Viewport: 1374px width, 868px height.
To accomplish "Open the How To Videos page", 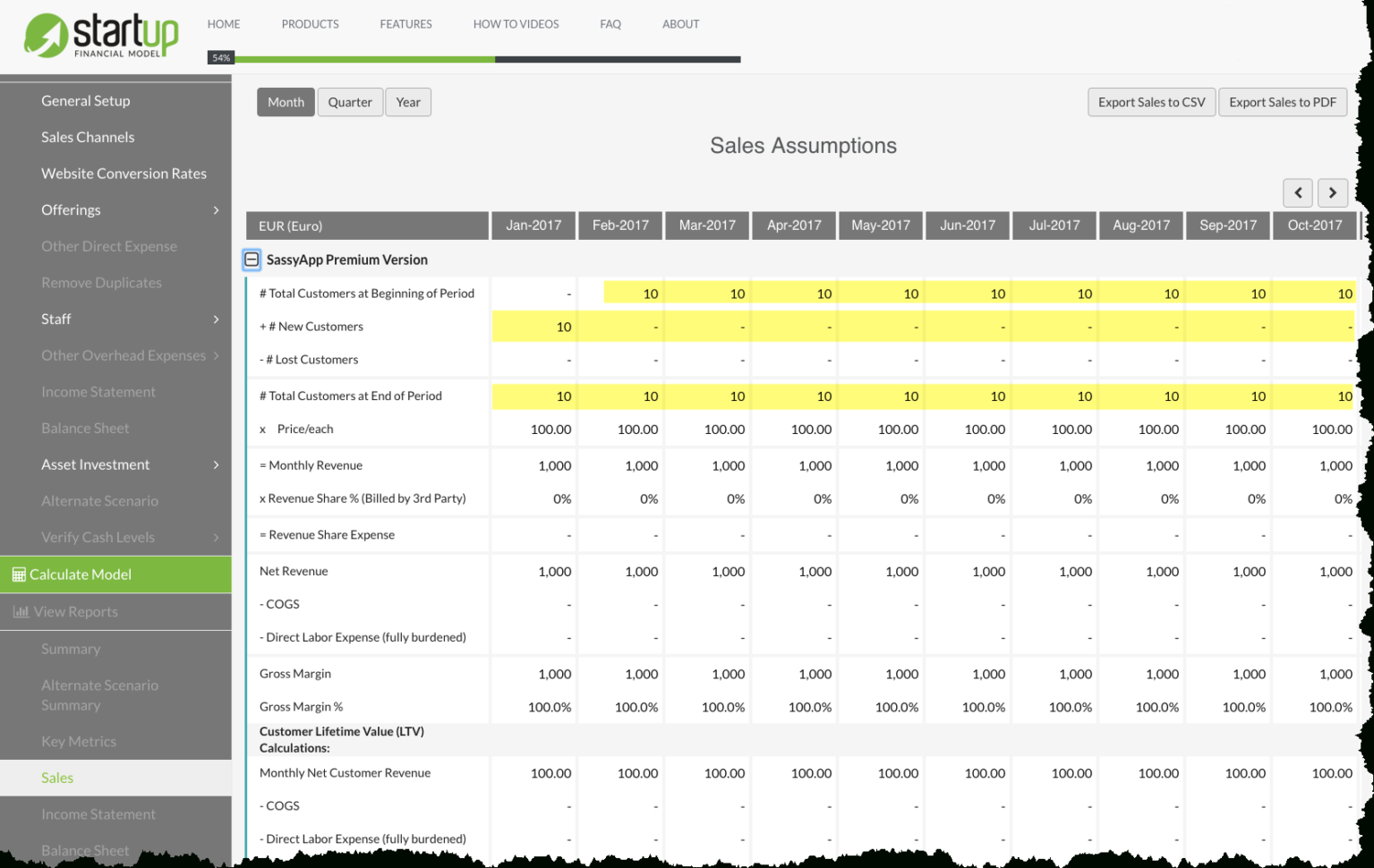I will (x=516, y=24).
